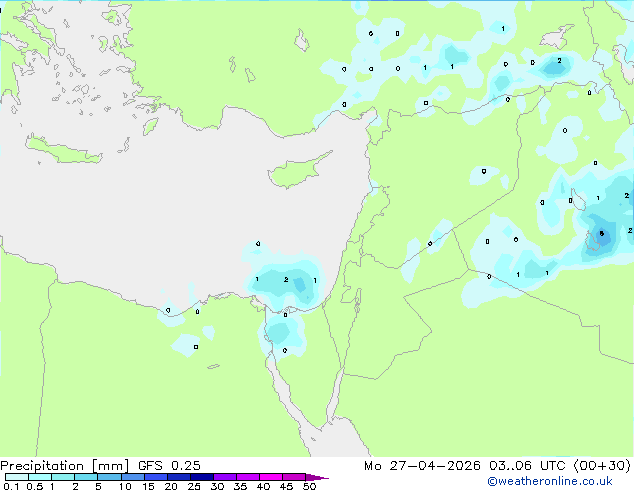This screenshot has height=490, width=634.
Task: Click the value label on darkest blue patch
Action: [x=602, y=233]
